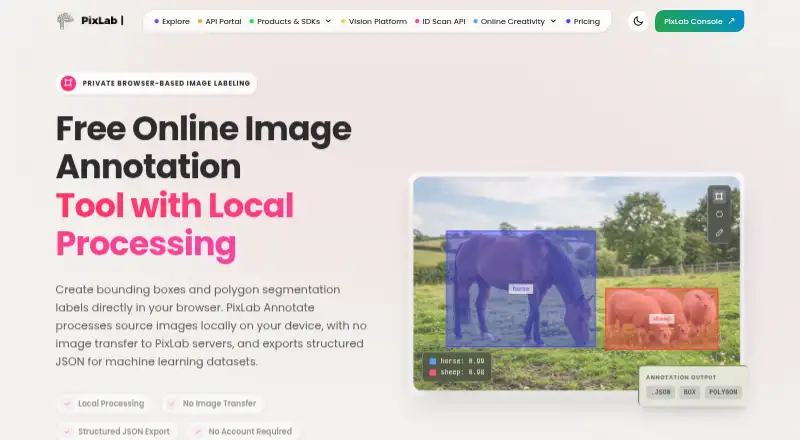The width and height of the screenshot is (800, 440).
Task: Go to API Portal in navigation
Action: [x=219, y=21]
